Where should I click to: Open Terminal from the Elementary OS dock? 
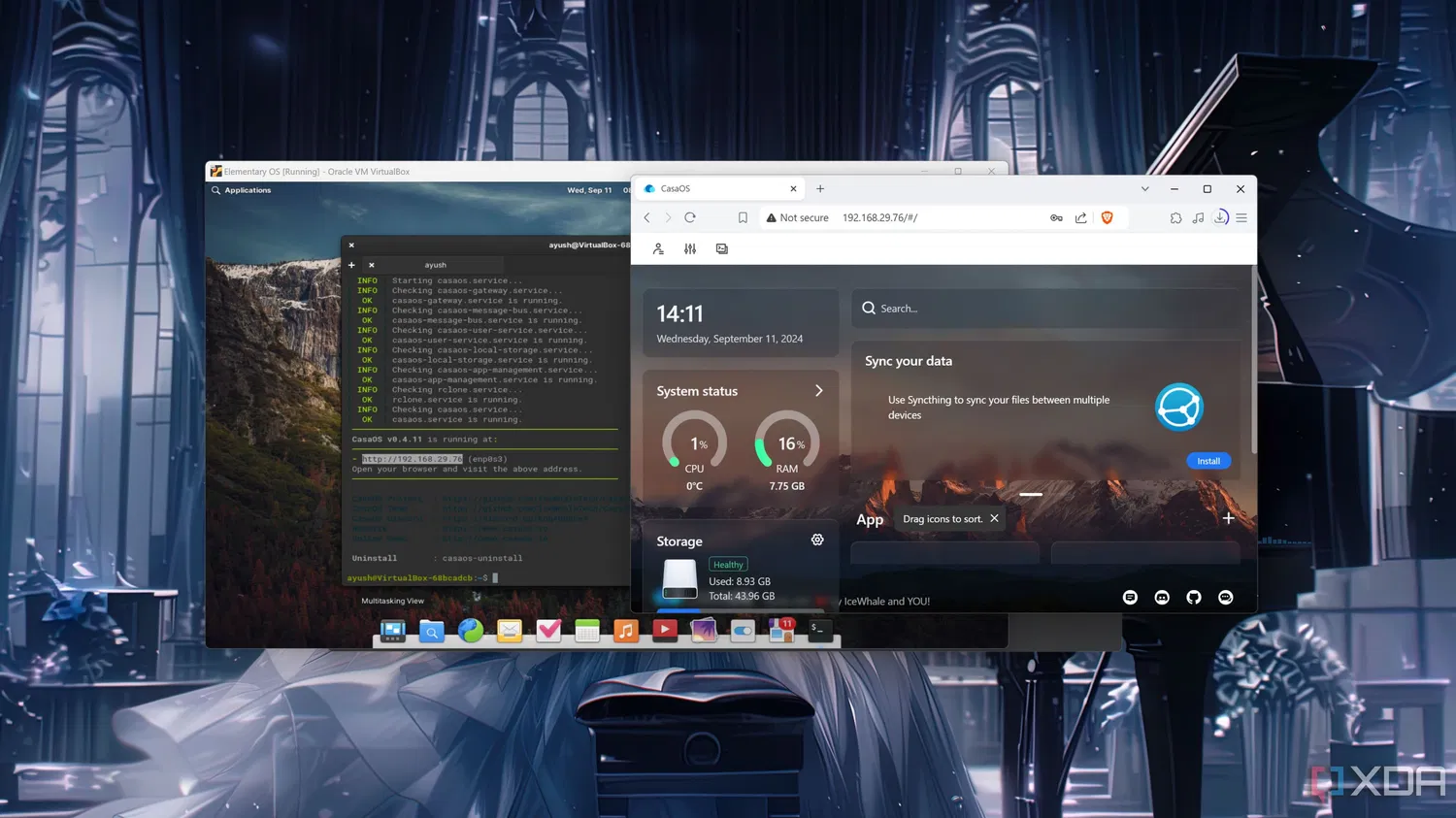[819, 631]
